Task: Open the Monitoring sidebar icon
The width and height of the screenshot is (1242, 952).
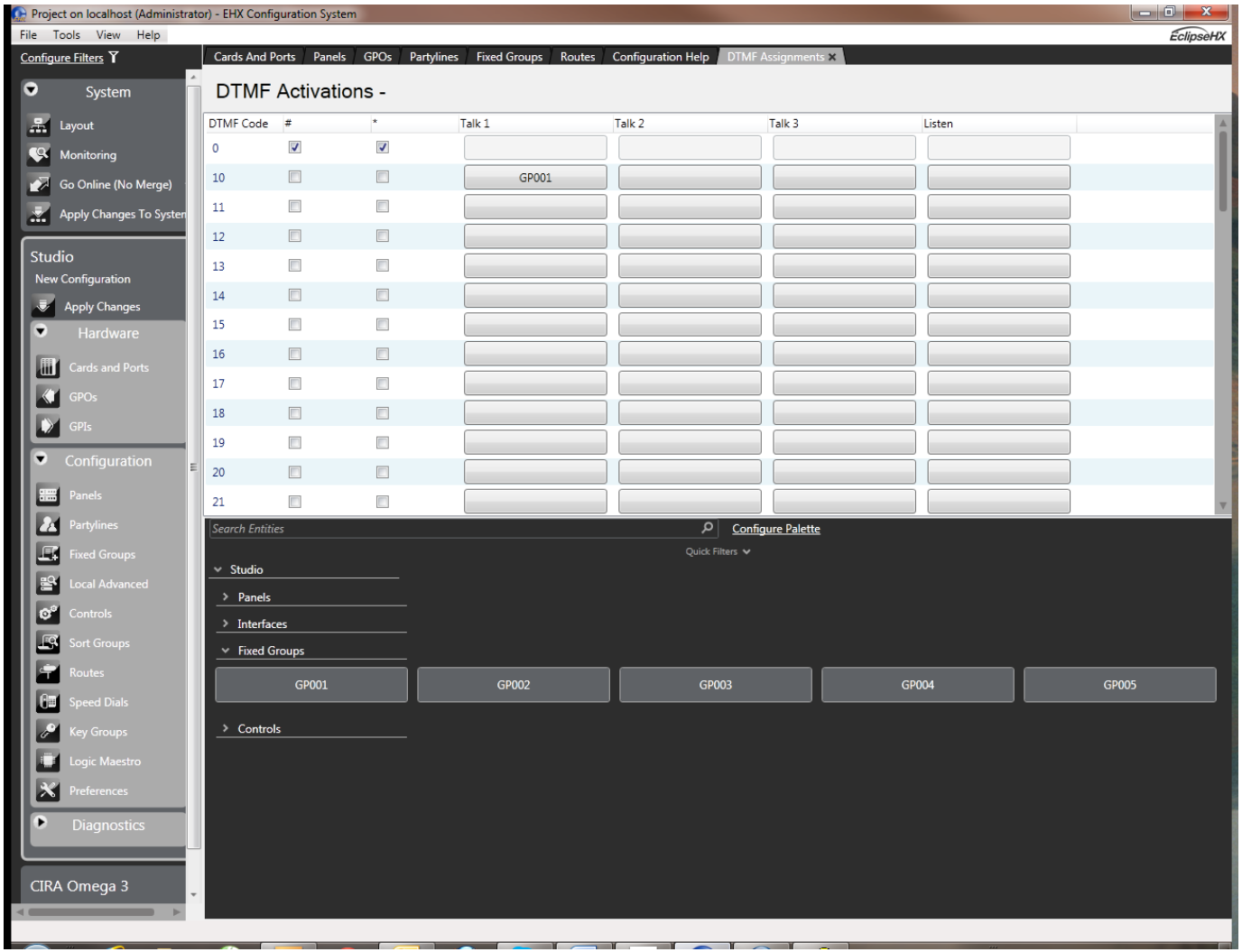Action: pyautogui.click(x=39, y=155)
